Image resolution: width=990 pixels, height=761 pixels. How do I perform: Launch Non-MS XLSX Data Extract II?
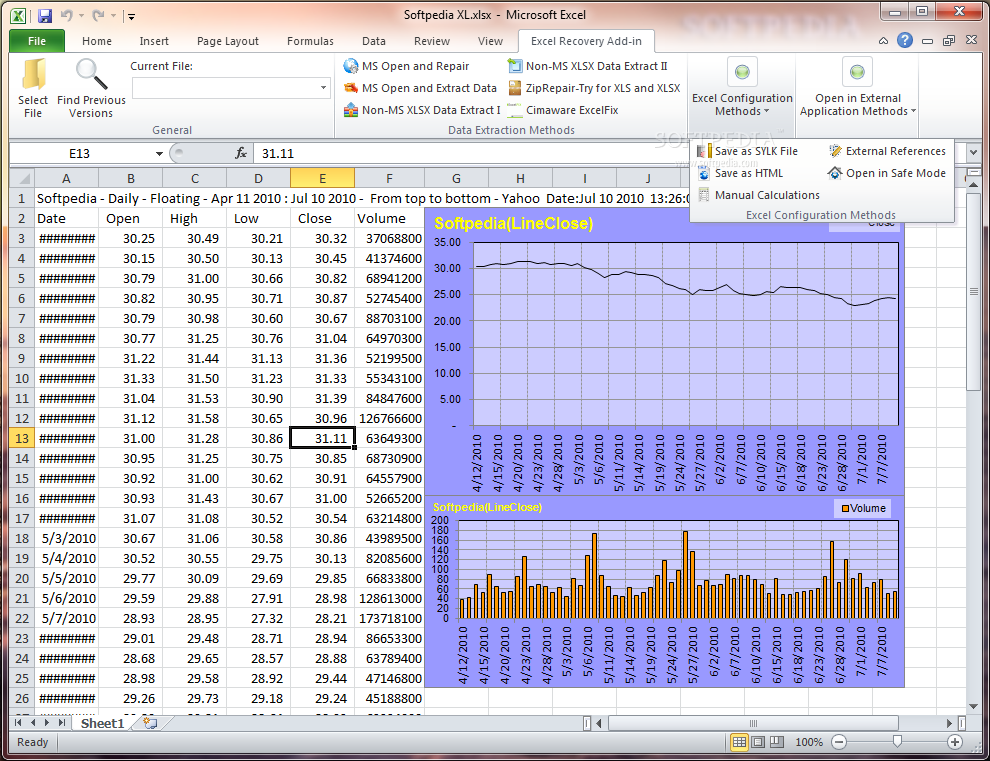pyautogui.click(x=588, y=66)
